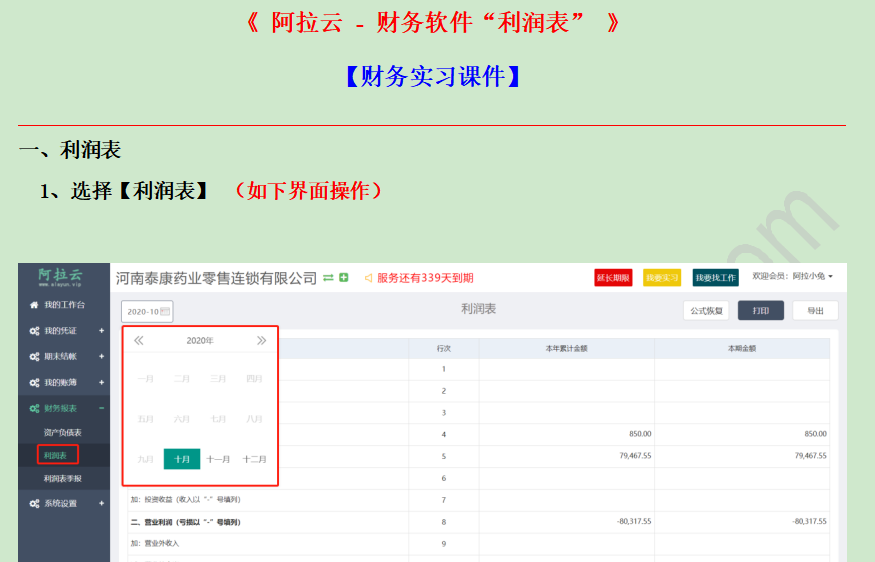Click the yellow 我要实习 button
Image resolution: width=875 pixels, height=562 pixels.
662,277
